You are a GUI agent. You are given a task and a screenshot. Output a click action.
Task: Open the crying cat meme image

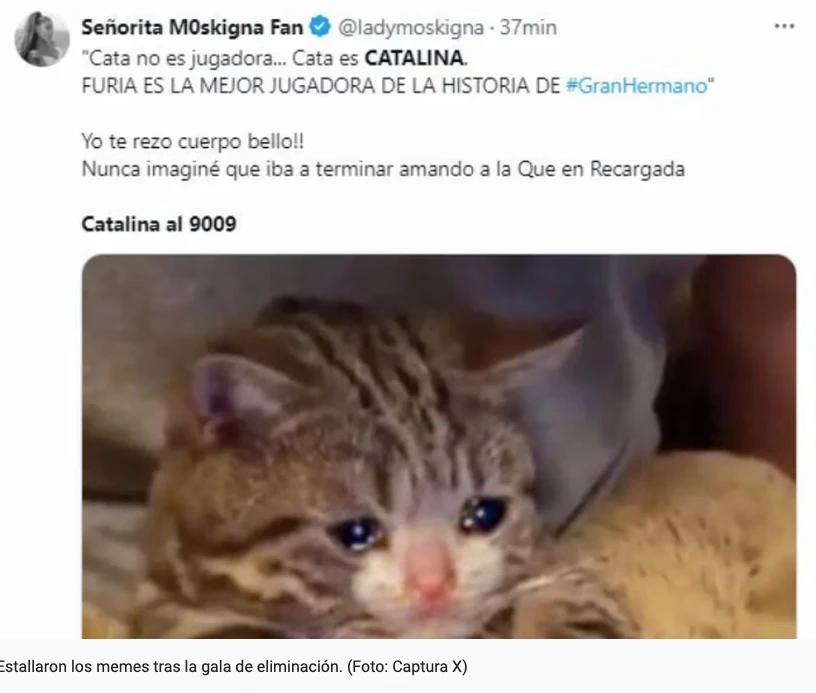pos(439,446)
